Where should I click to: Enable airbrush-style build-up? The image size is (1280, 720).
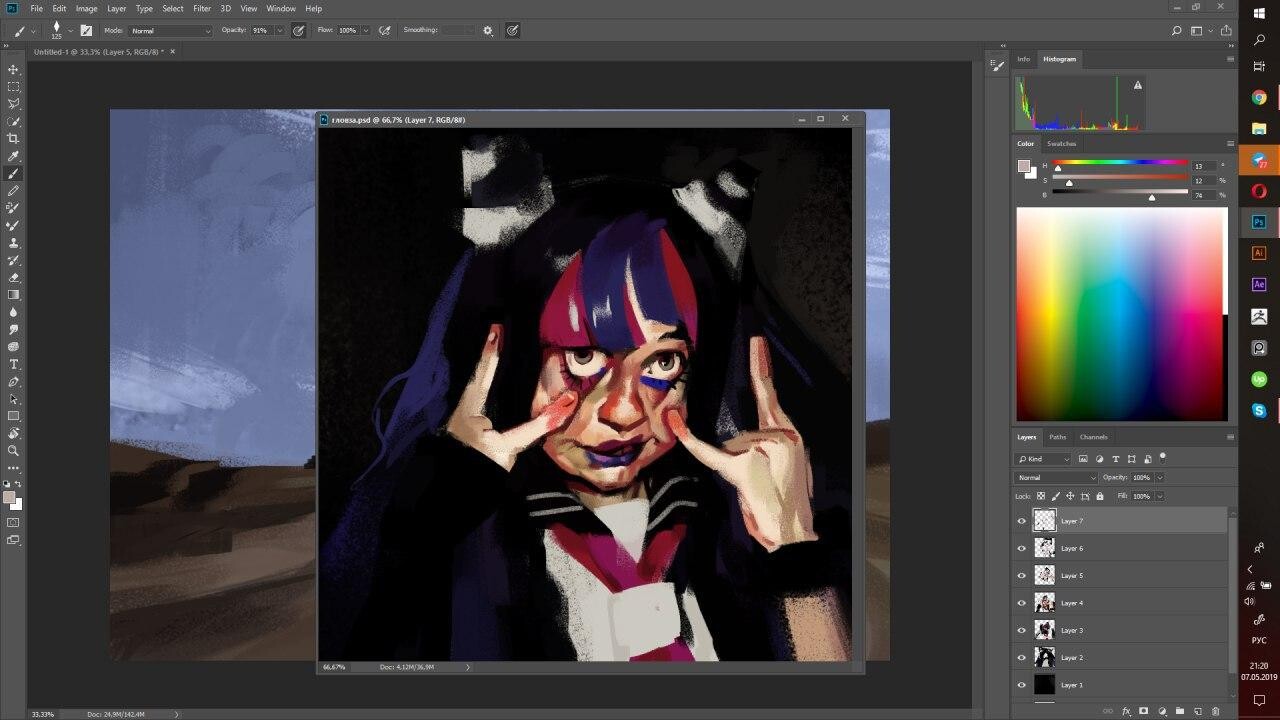click(384, 31)
